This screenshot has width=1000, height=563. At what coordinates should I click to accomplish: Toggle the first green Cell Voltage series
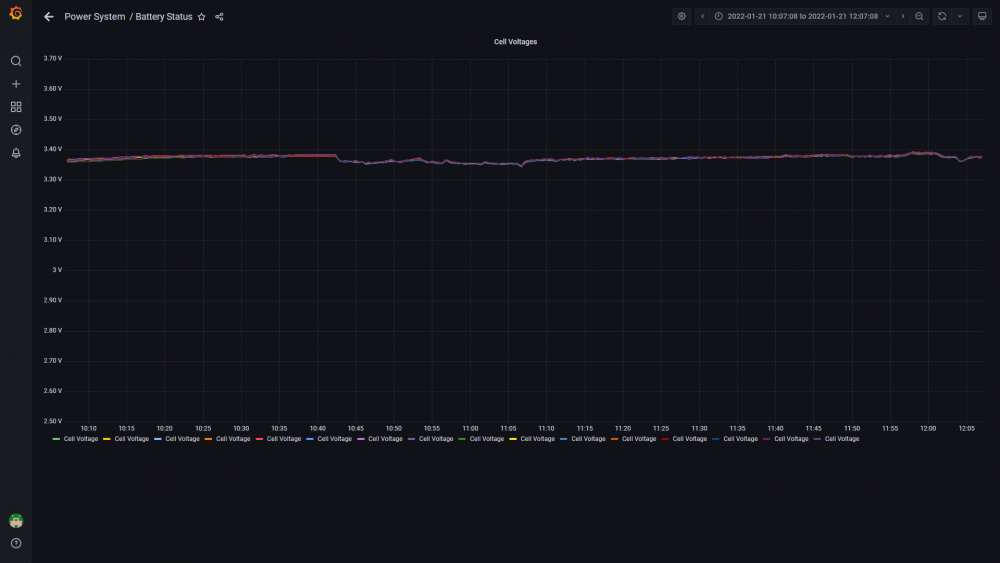pos(75,439)
